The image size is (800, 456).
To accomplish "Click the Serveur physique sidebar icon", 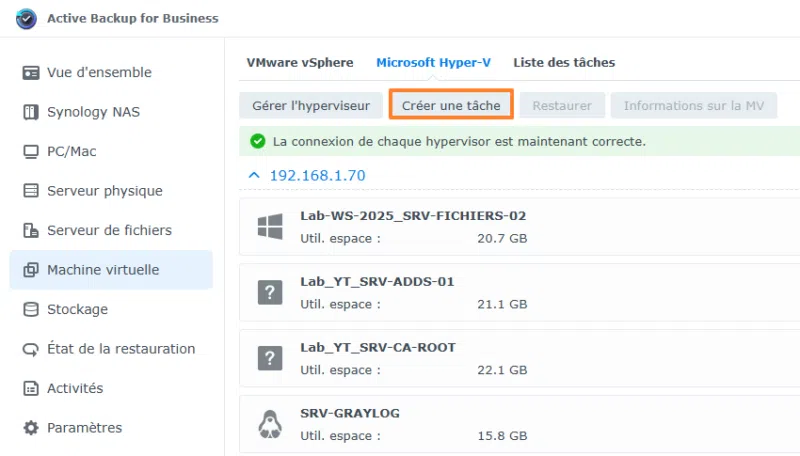I will pyautogui.click(x=30, y=191).
